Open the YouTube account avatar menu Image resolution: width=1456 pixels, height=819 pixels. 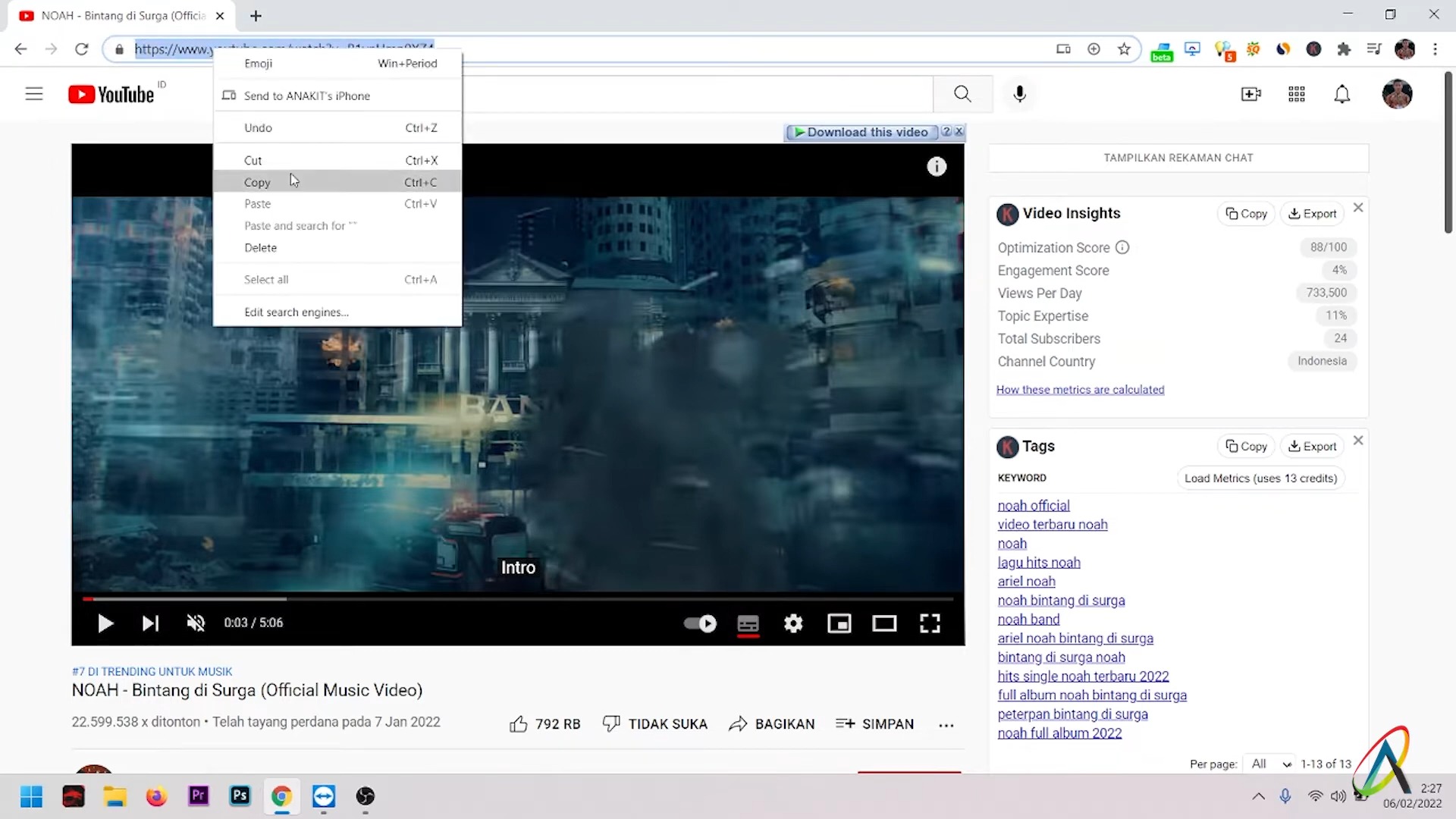point(1397,94)
